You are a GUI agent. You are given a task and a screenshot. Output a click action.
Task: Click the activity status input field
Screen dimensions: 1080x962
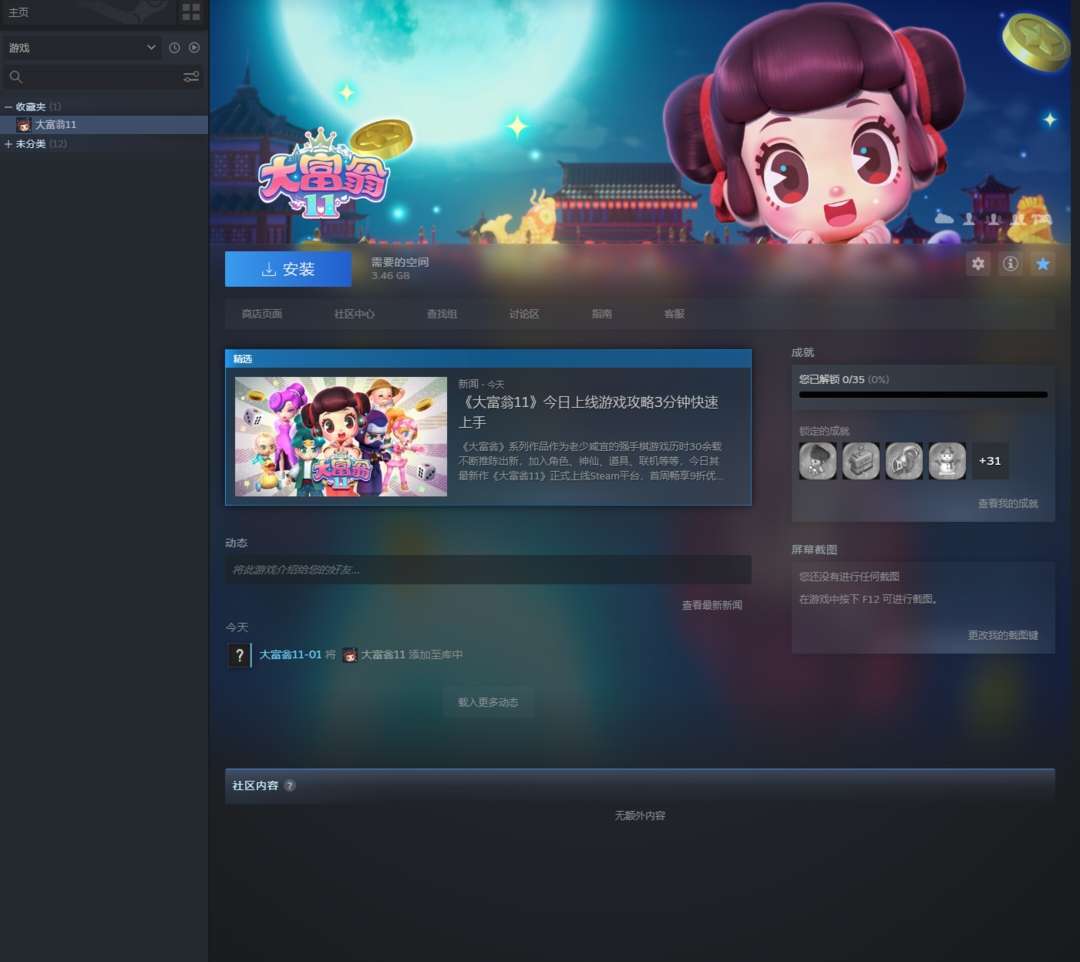tap(488, 569)
